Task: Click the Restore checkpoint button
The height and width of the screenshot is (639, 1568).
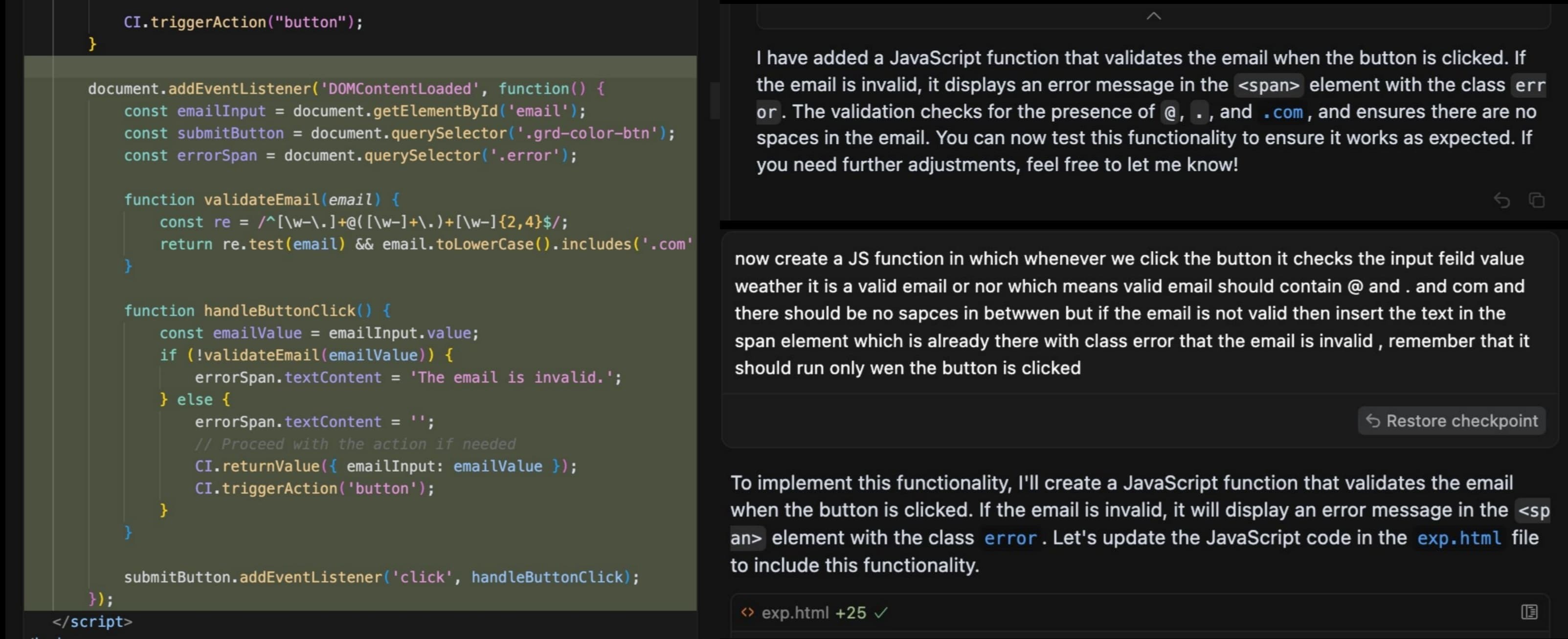Action: pyautogui.click(x=1451, y=420)
